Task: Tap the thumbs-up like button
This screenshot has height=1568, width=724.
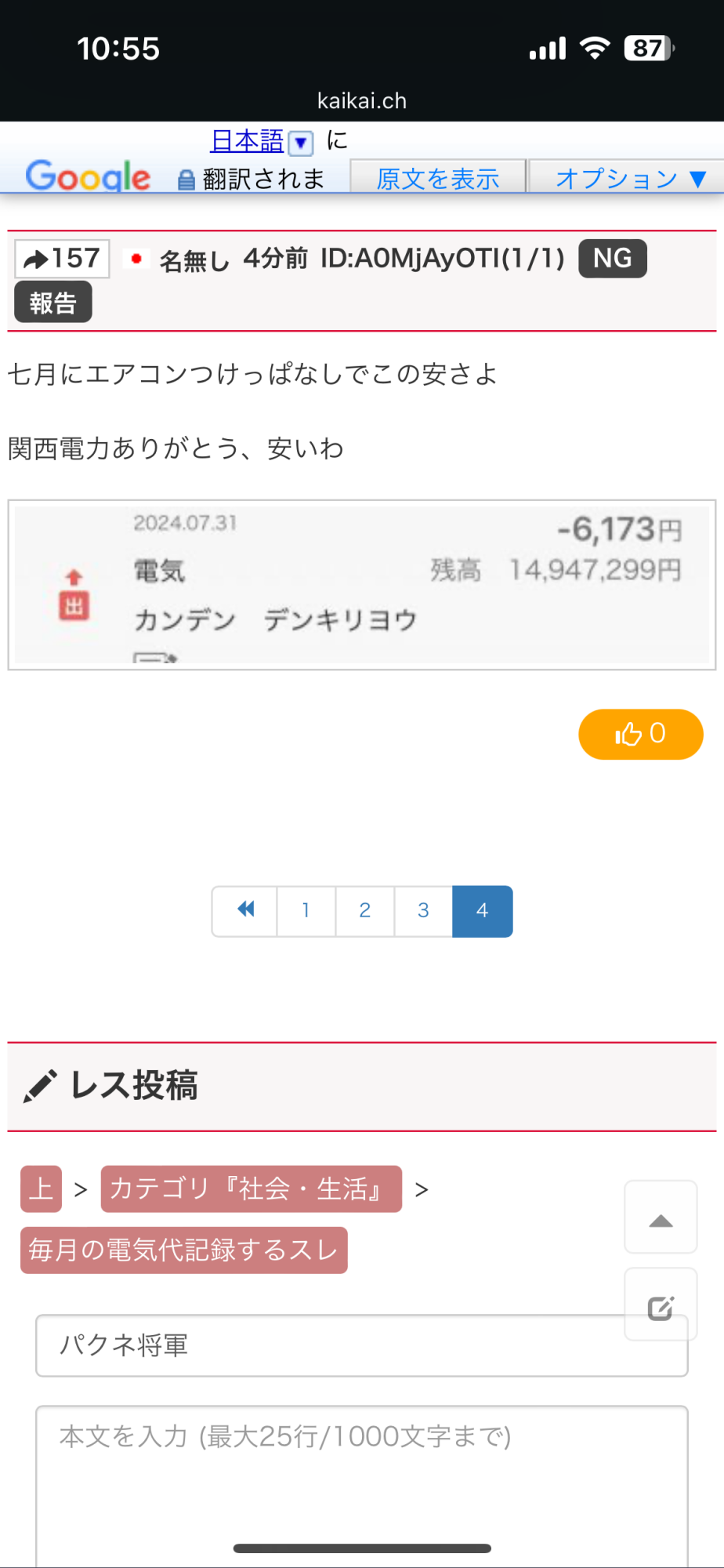Action: (x=640, y=734)
